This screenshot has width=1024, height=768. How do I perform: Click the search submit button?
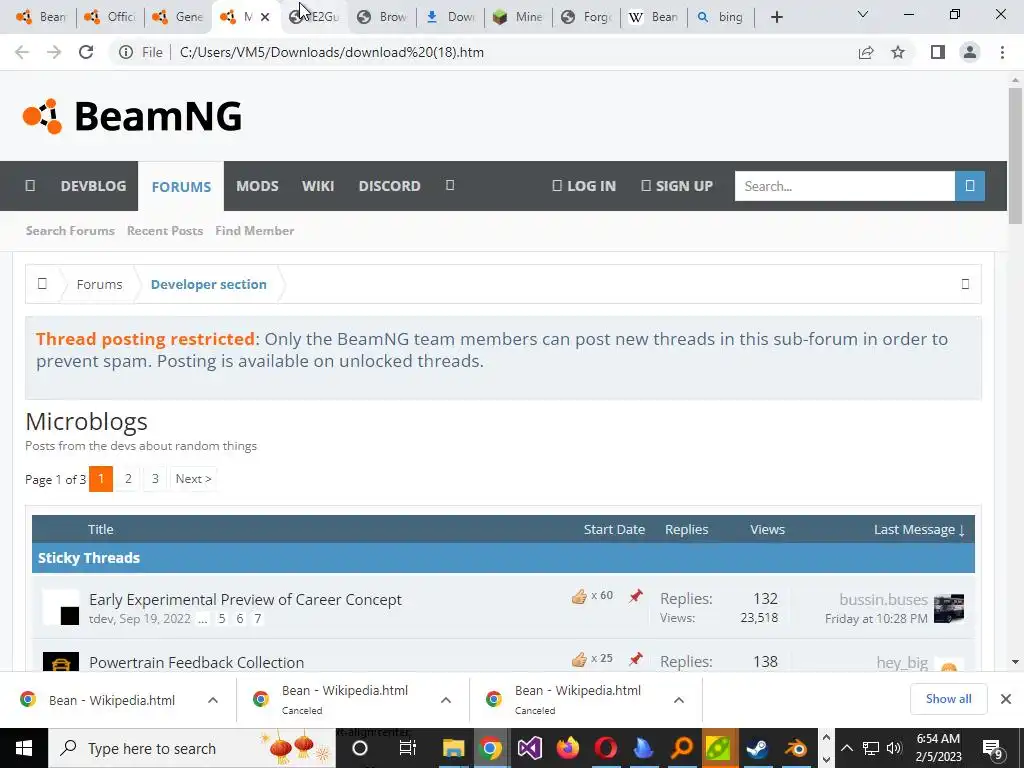click(x=970, y=186)
